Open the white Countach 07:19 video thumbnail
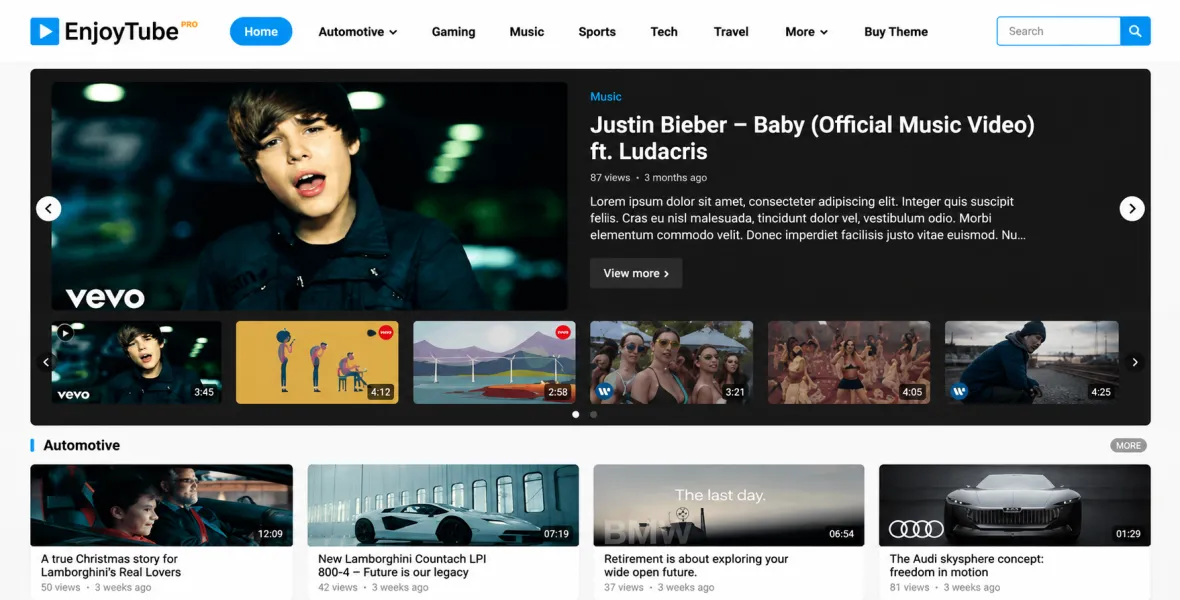This screenshot has width=1180, height=600. [x=443, y=505]
